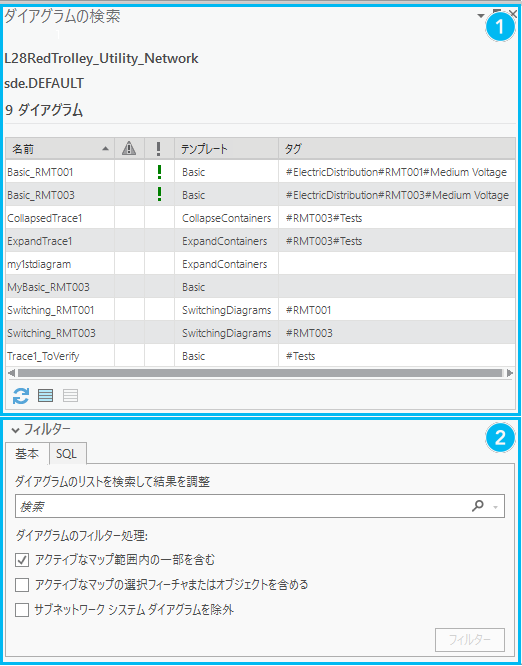522x666 pixels.
Task: Collapse the フィルター section chevron
Action: pos(16,430)
